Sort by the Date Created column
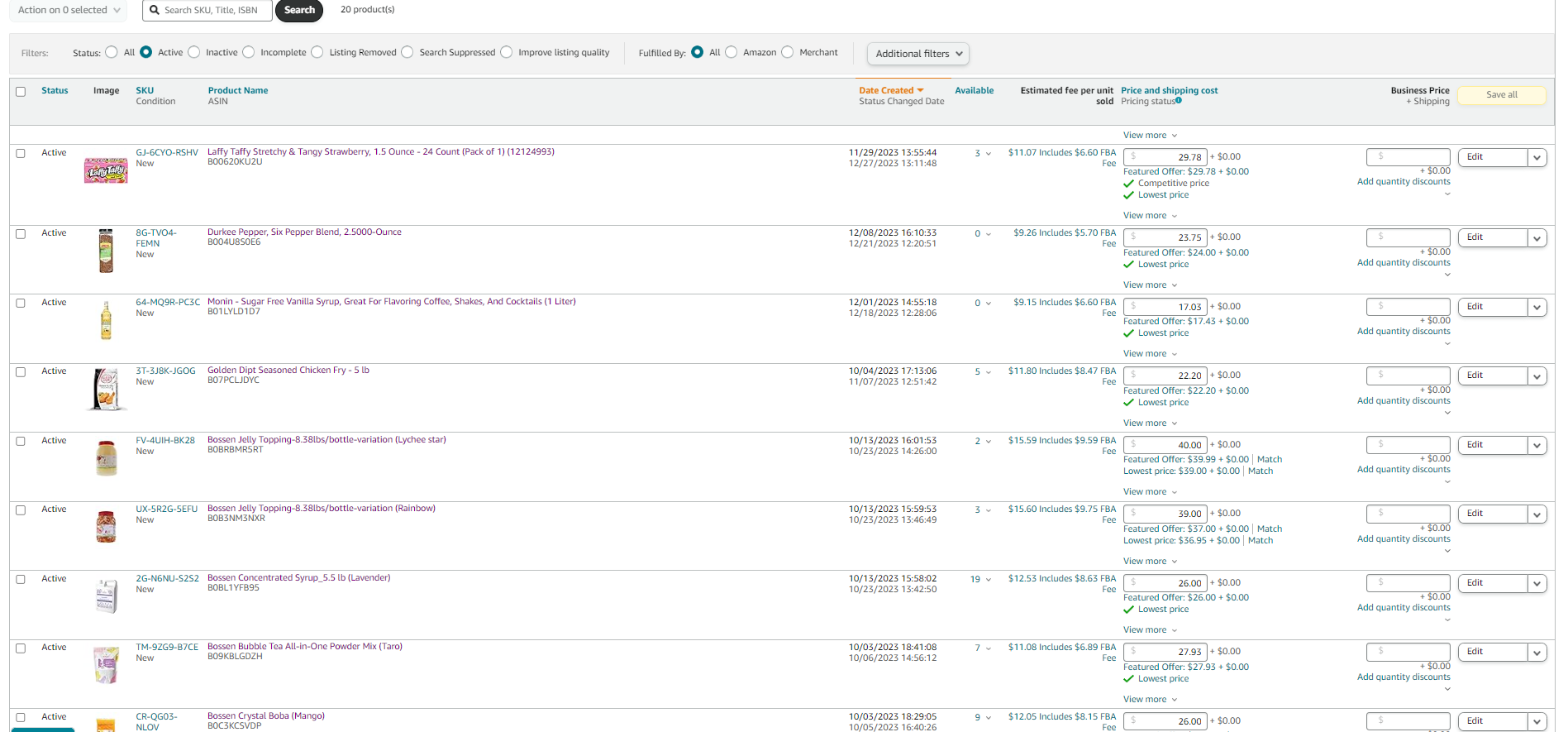Image resolution: width=1568 pixels, height=732 pixels. point(891,90)
